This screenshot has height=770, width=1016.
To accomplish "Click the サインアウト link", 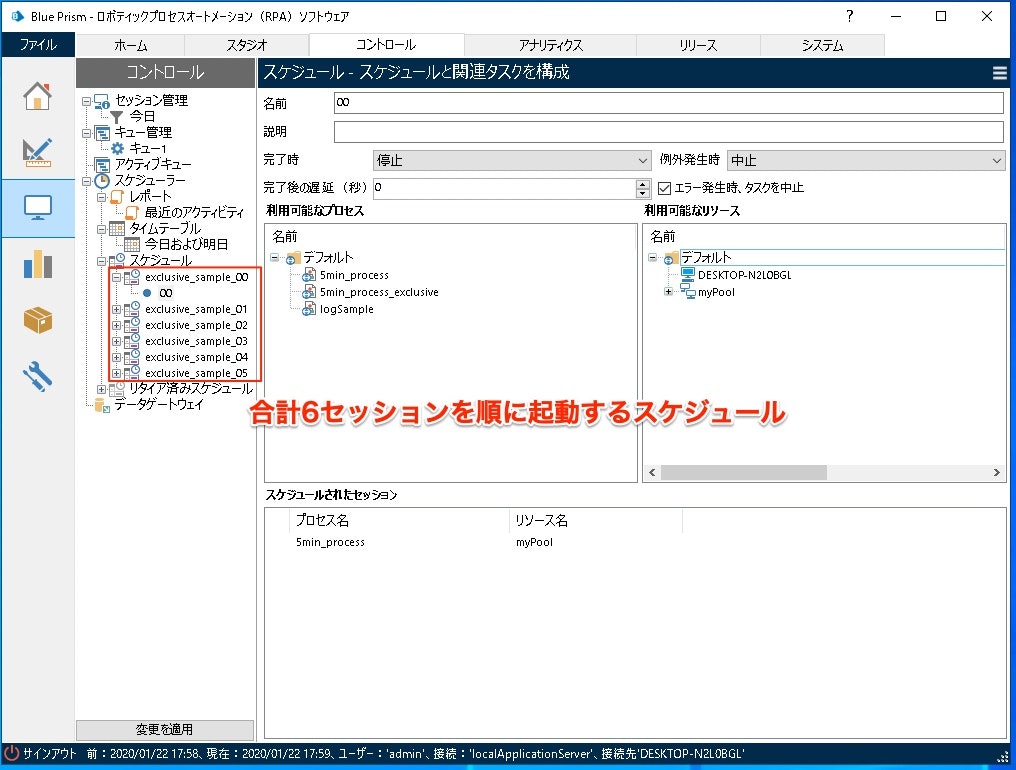I will 50,753.
